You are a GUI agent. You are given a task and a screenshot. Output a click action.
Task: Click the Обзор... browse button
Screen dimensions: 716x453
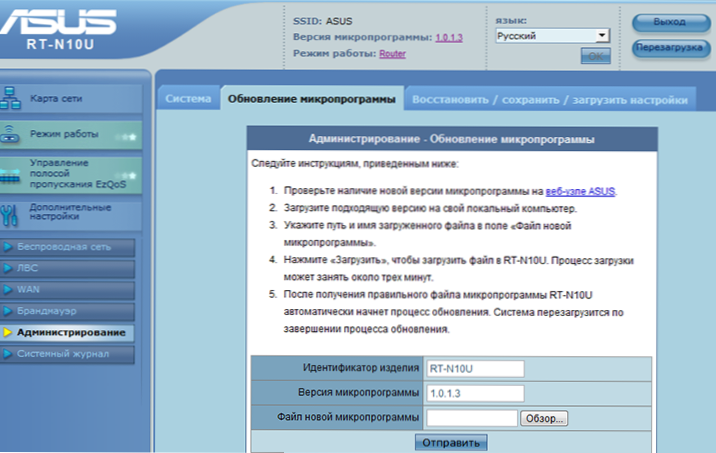(x=544, y=418)
